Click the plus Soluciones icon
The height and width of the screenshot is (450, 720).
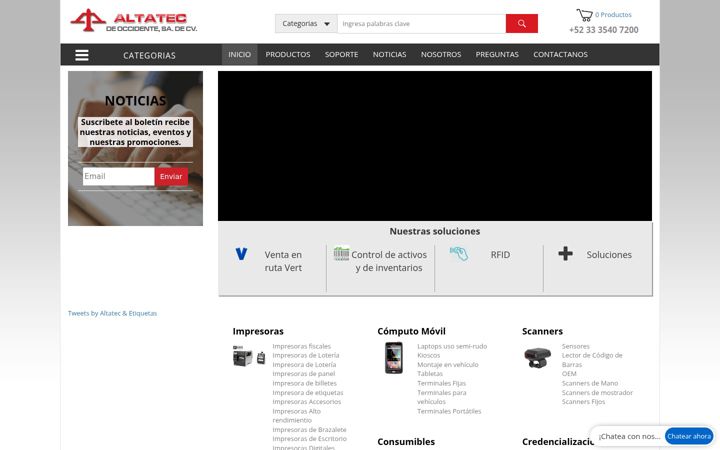565,253
